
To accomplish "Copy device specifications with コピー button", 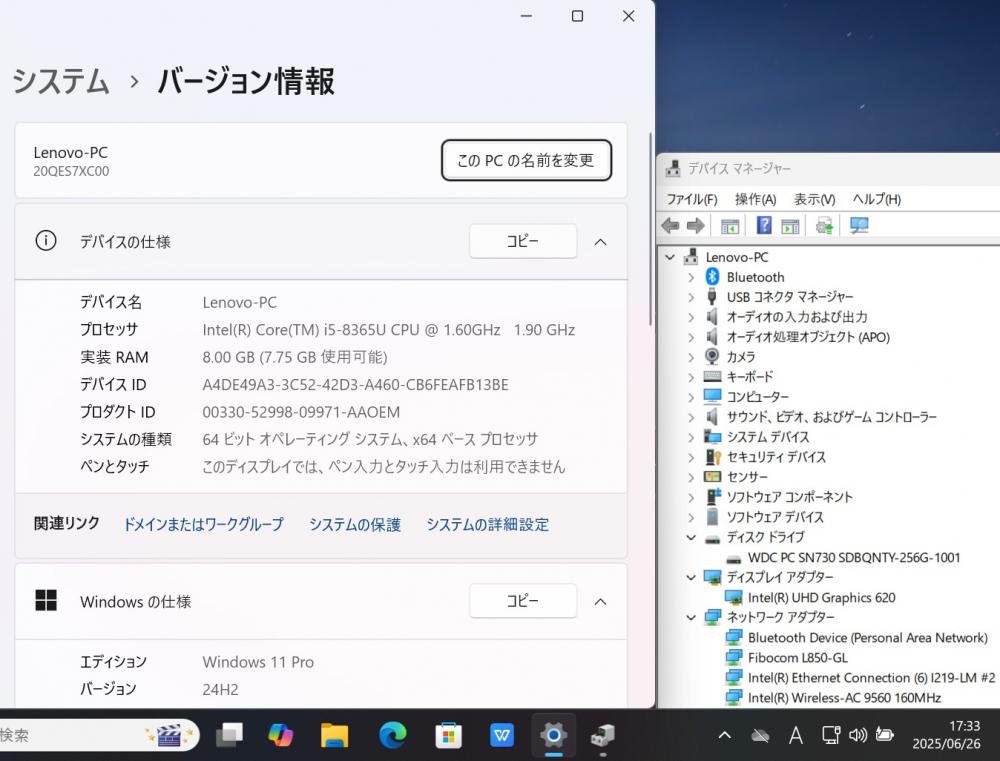I will (523, 241).
